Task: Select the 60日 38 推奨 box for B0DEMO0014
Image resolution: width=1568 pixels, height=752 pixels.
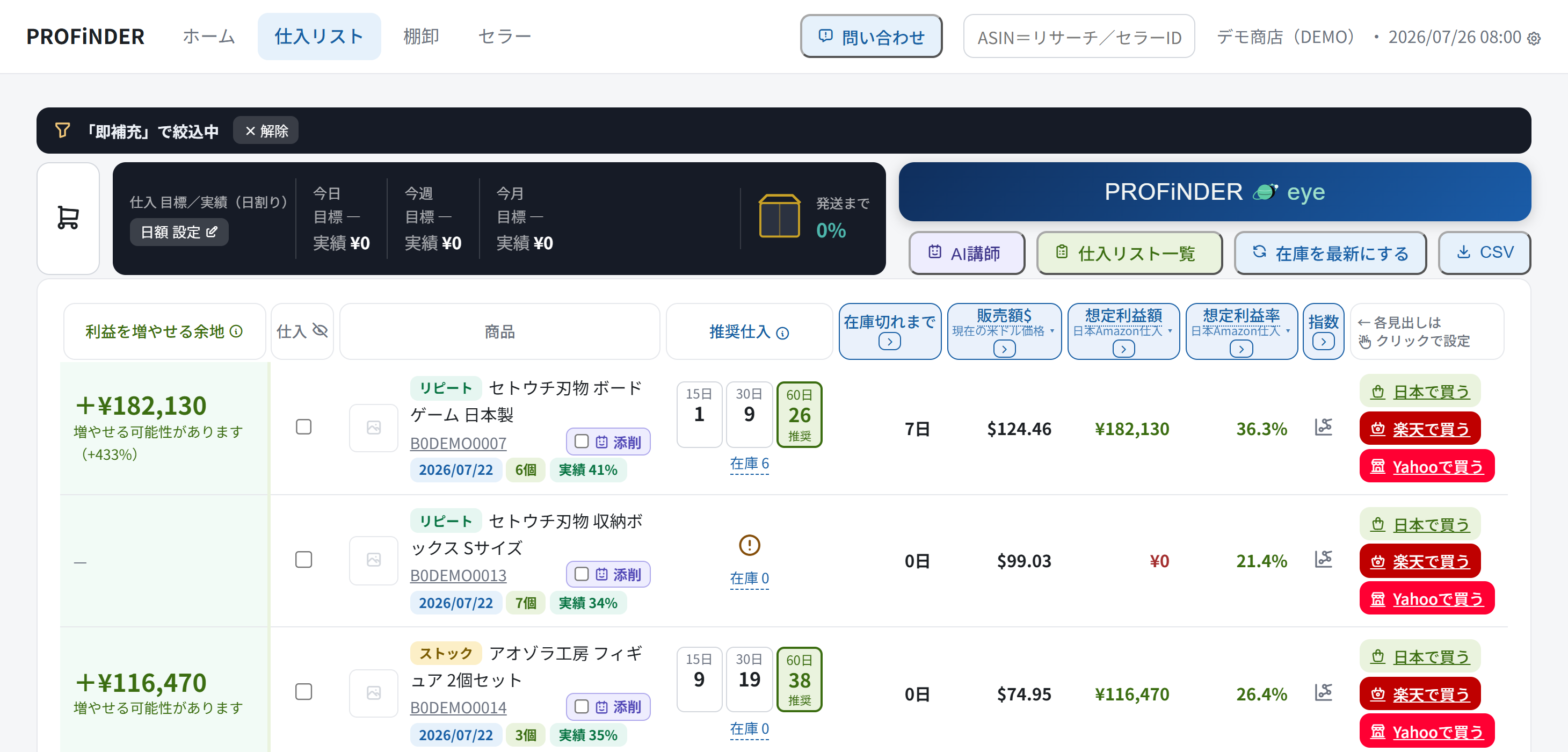Action: click(799, 679)
